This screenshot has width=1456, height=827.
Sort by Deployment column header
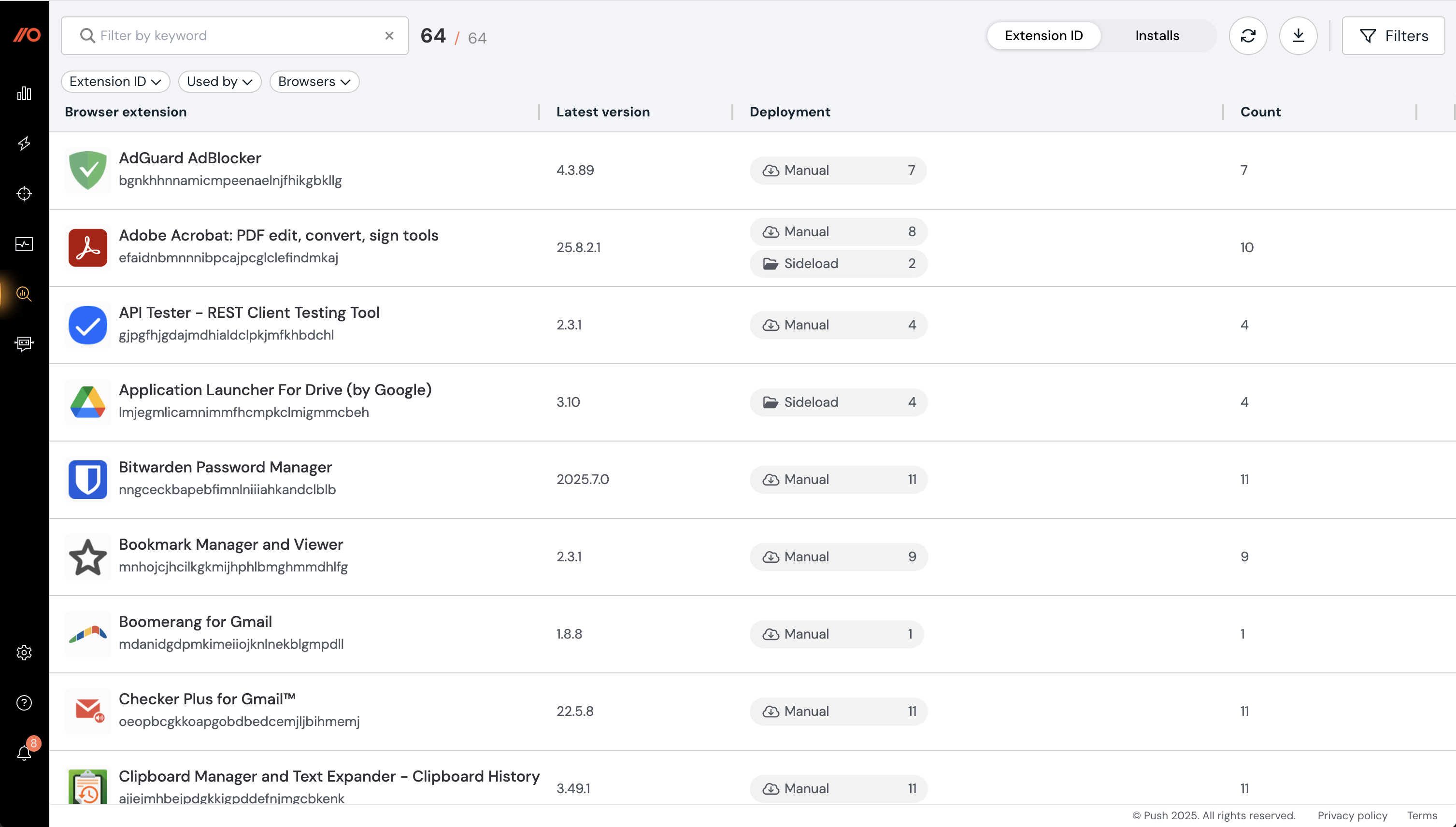pos(790,112)
